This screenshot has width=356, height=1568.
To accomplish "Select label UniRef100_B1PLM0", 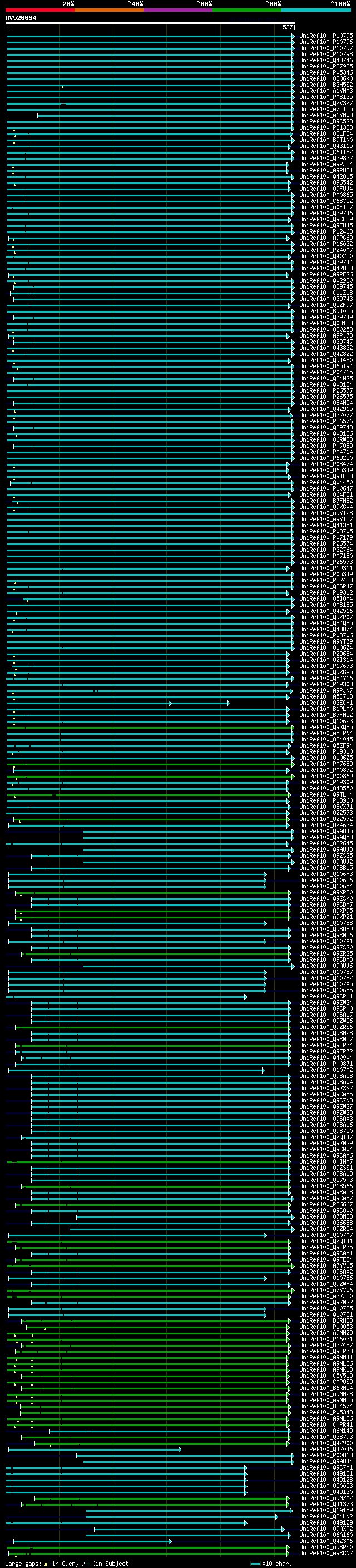I will pos(326,709).
